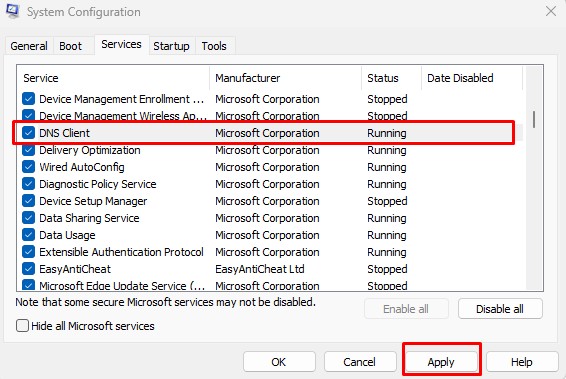Uncheck Device Management Wireless Ap... service
566x379 pixels.
[x=28, y=115]
